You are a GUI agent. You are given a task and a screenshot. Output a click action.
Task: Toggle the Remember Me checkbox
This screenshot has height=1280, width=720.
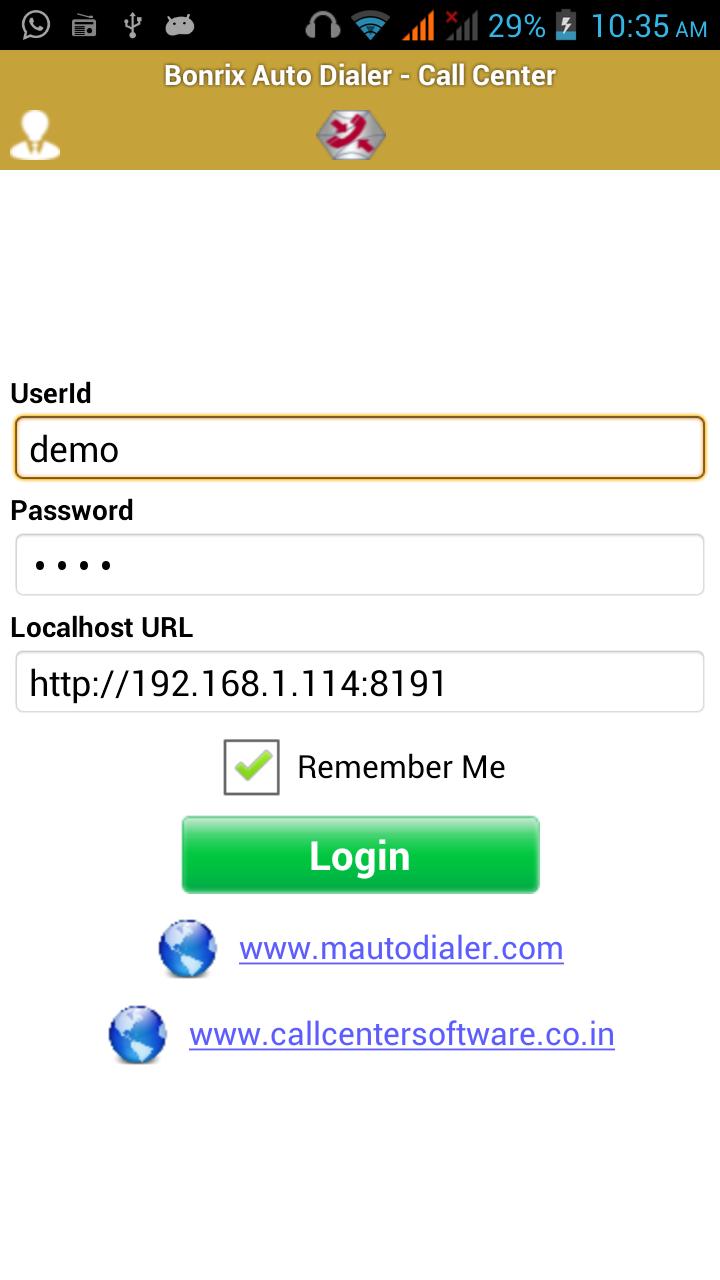pyautogui.click(x=251, y=767)
